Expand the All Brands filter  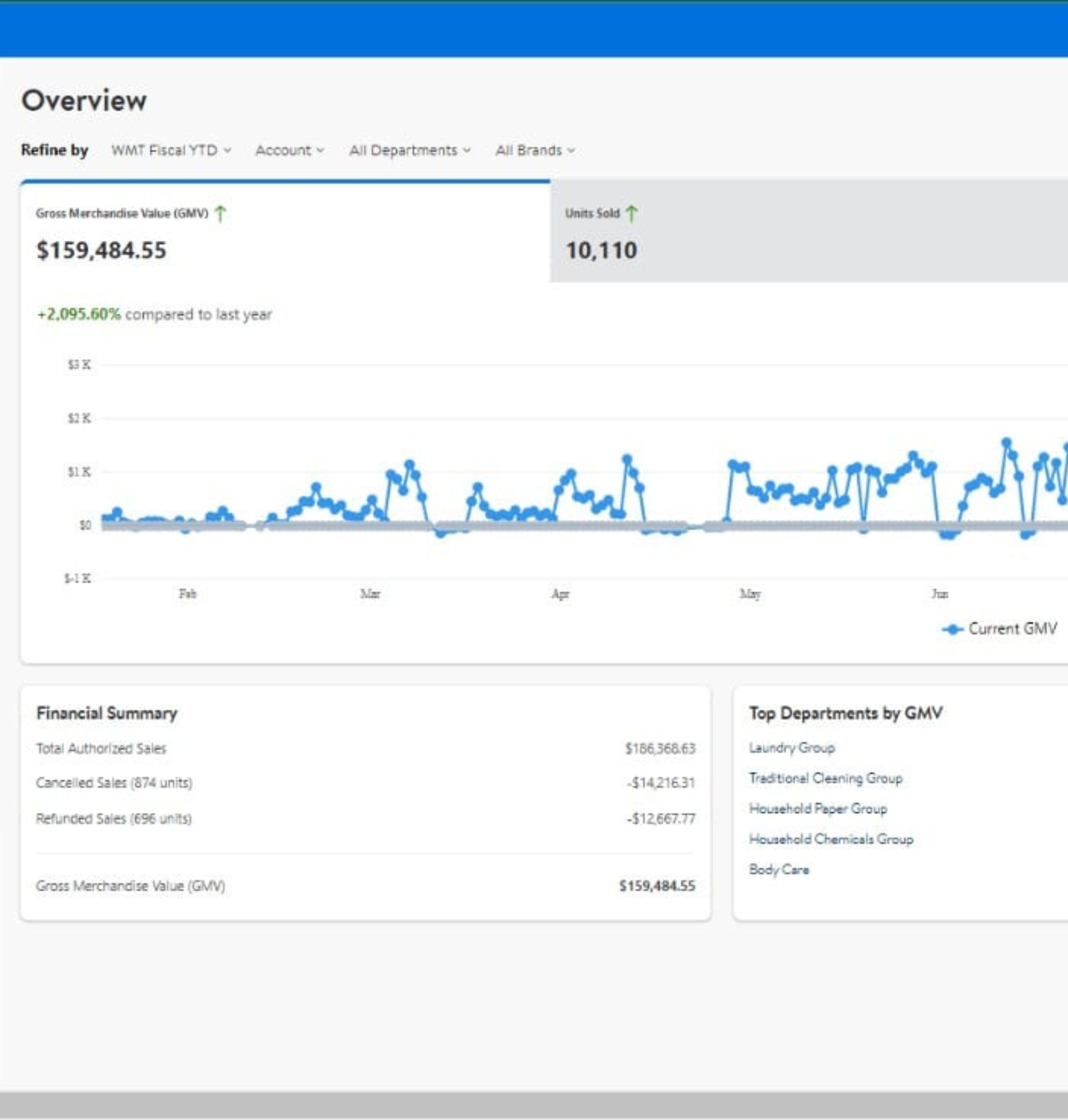534,150
